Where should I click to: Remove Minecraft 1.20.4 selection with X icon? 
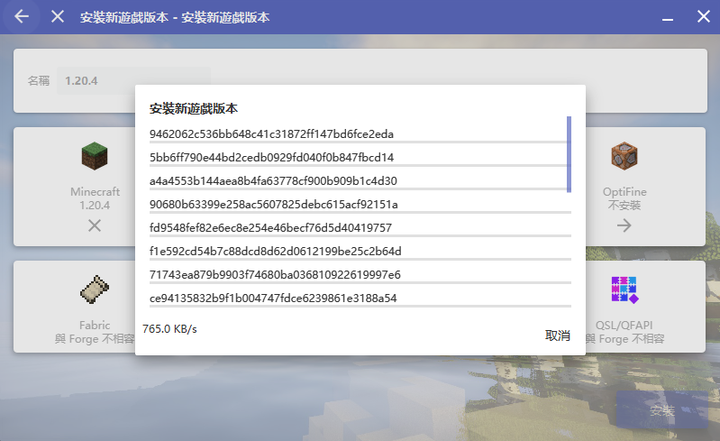(x=95, y=226)
